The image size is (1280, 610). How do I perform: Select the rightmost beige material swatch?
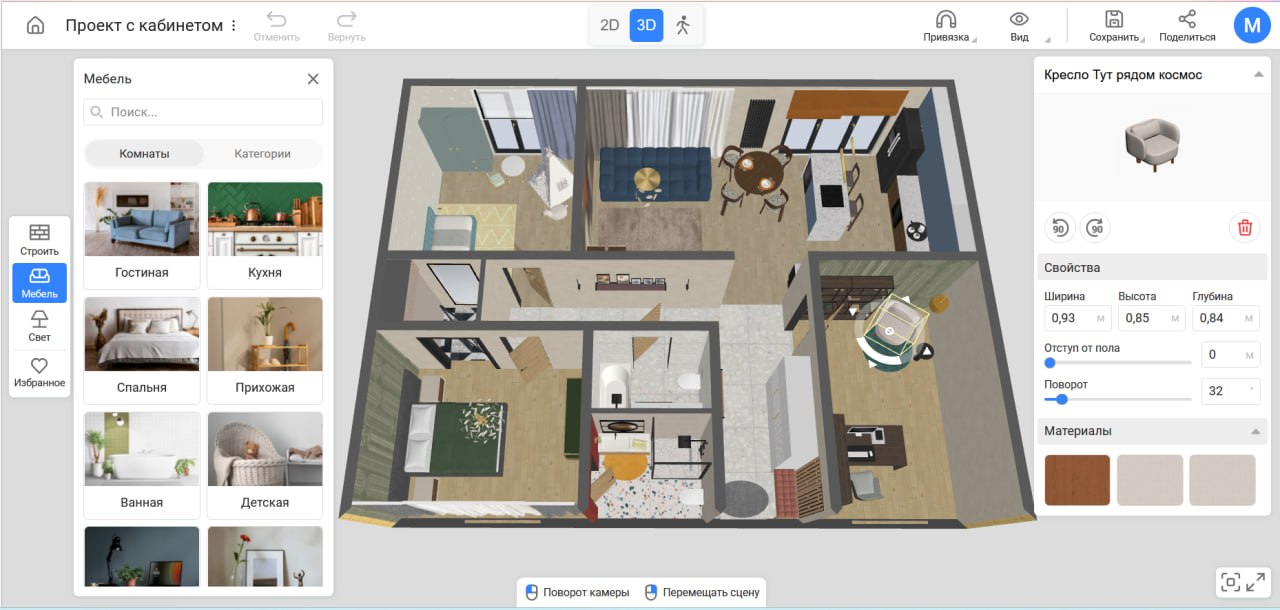coord(1222,480)
